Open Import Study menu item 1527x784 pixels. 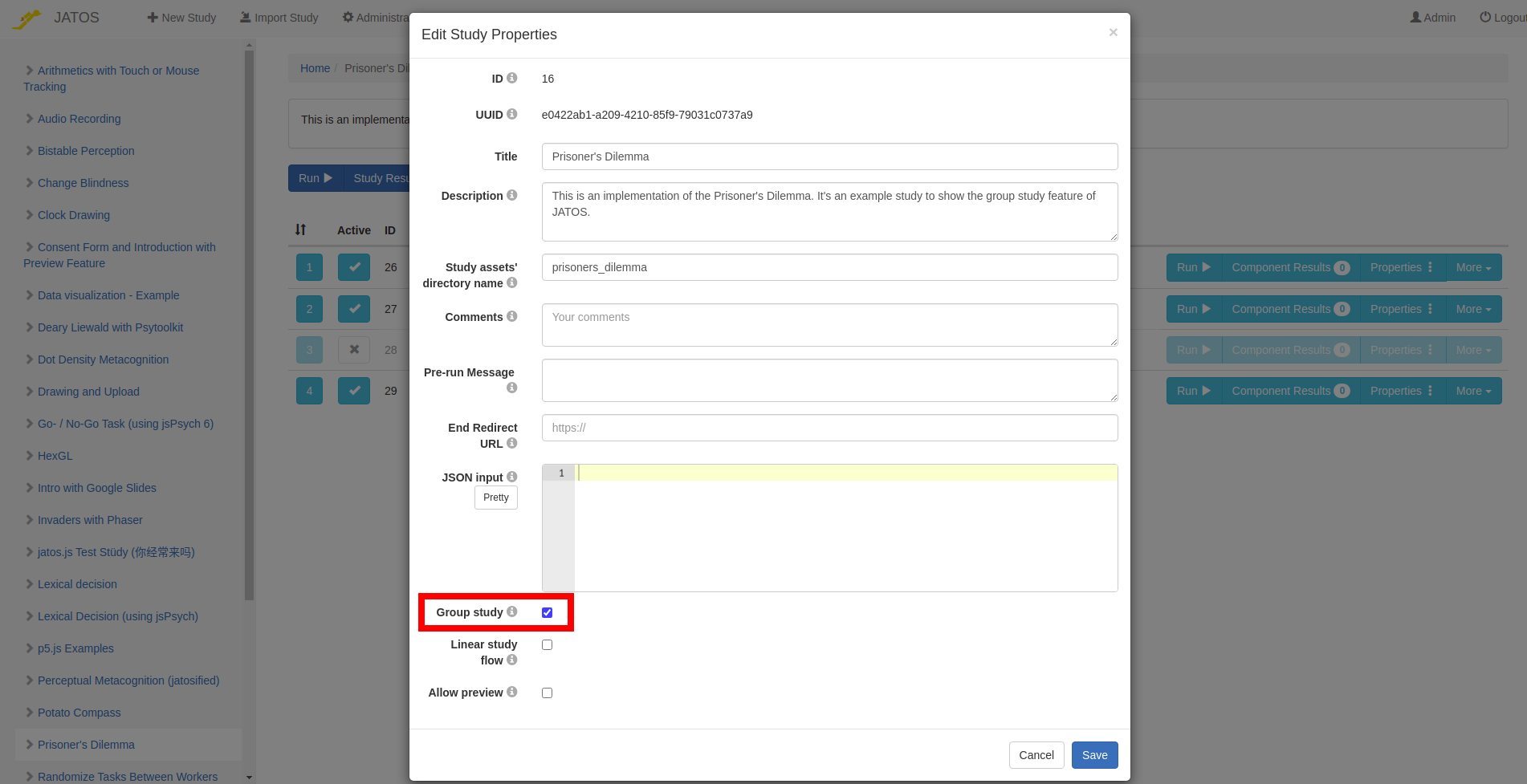pos(279,18)
